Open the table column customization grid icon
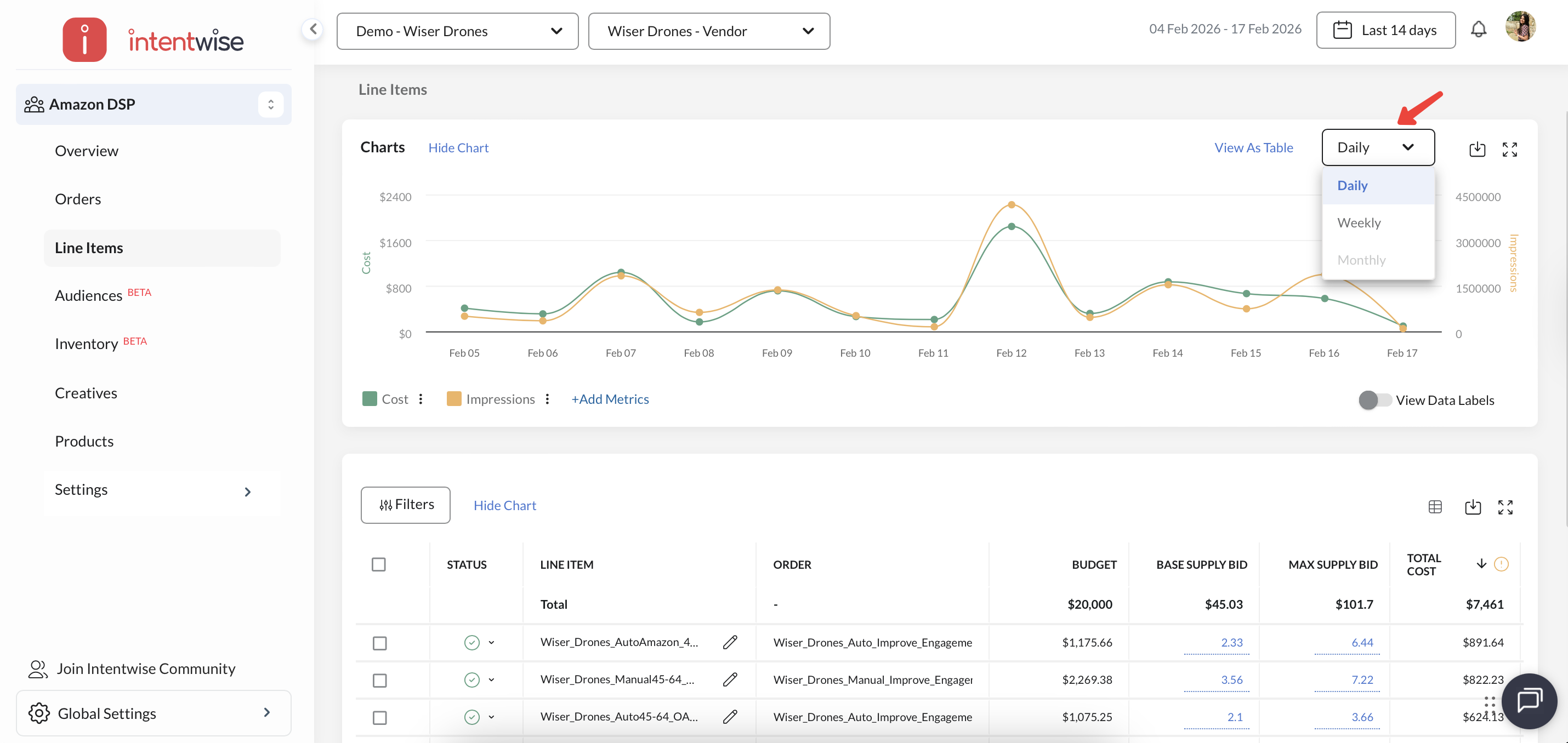The width and height of the screenshot is (1568, 743). click(1435, 506)
